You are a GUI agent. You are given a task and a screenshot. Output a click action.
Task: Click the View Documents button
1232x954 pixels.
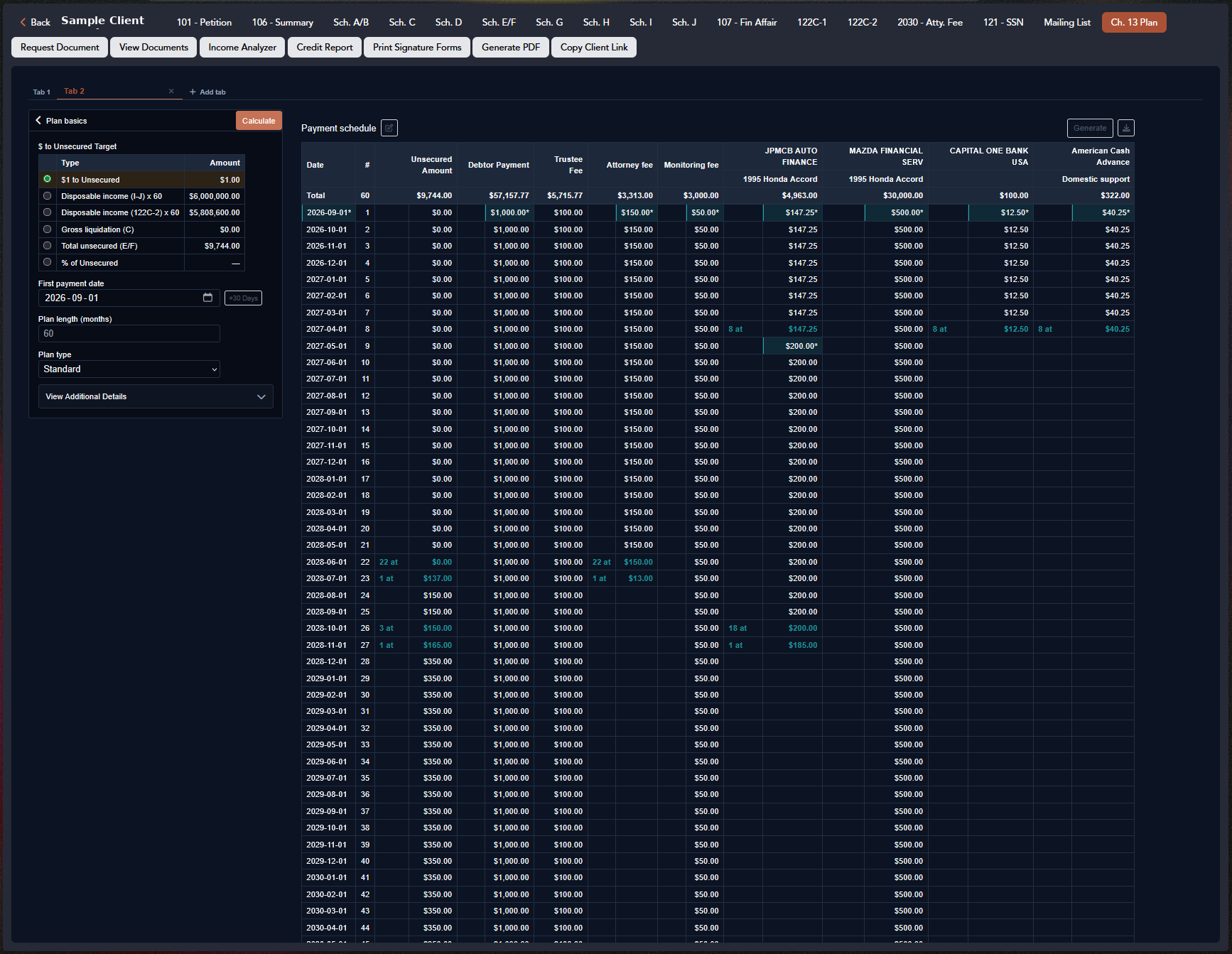coord(153,47)
